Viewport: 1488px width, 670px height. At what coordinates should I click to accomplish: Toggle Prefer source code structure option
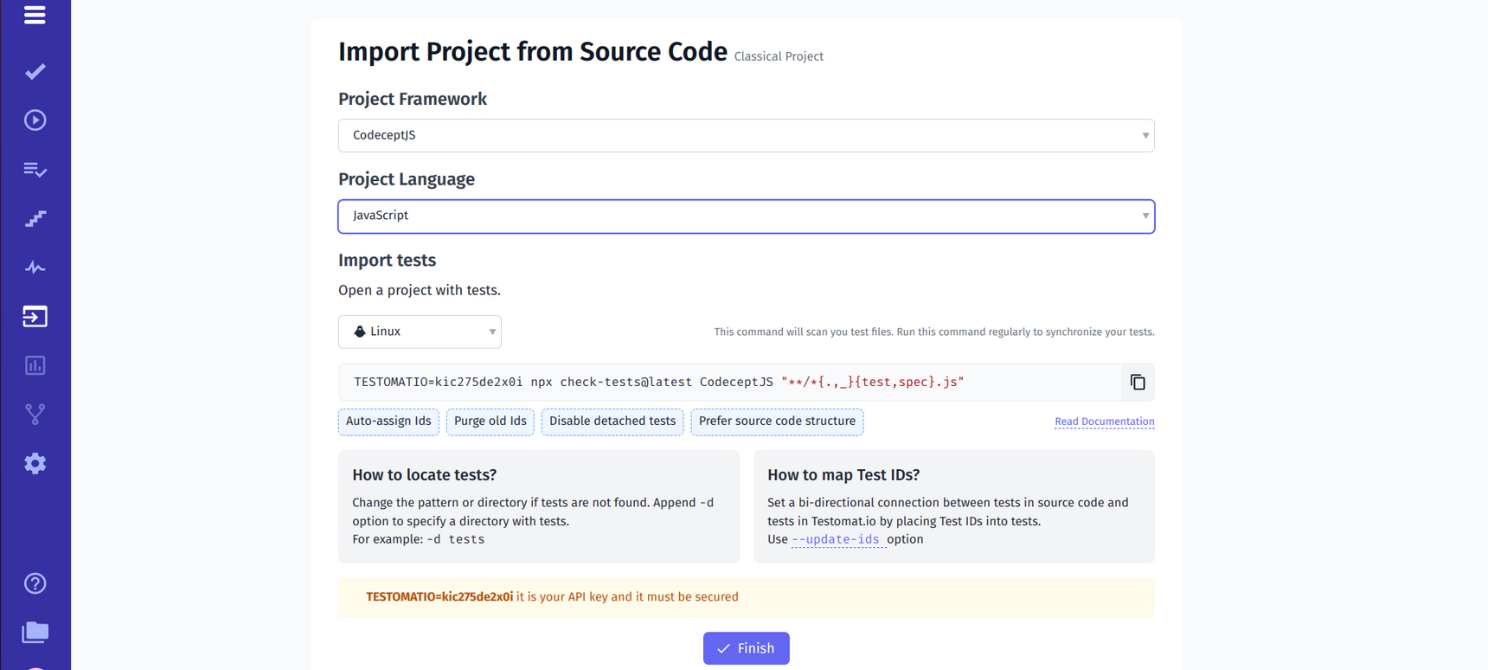(x=776, y=421)
